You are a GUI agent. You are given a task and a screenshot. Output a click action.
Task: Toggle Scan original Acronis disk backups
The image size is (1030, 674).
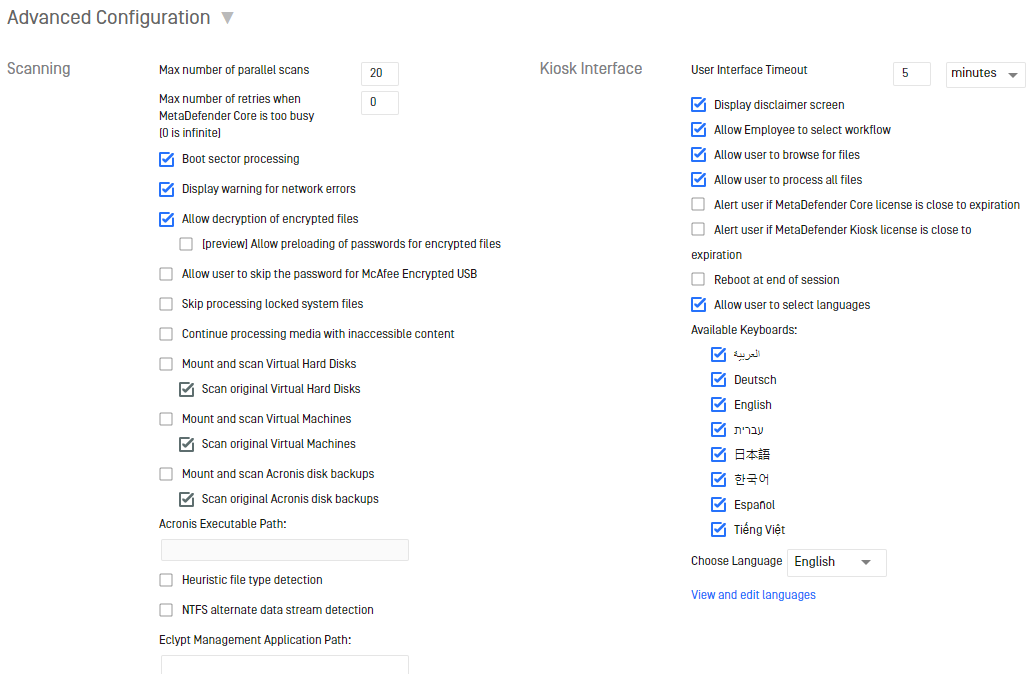pyautogui.click(x=187, y=499)
